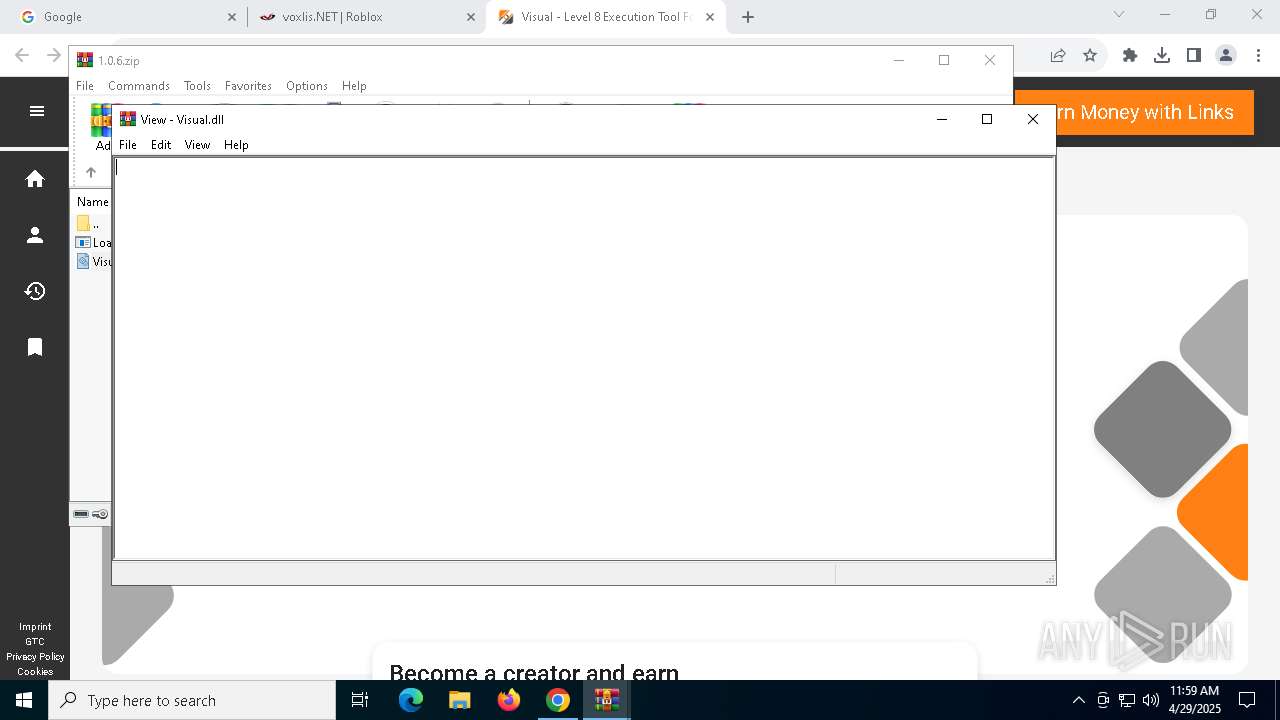Maximize the View - Visual.dll window
This screenshot has height=720, width=1280.
(987, 119)
